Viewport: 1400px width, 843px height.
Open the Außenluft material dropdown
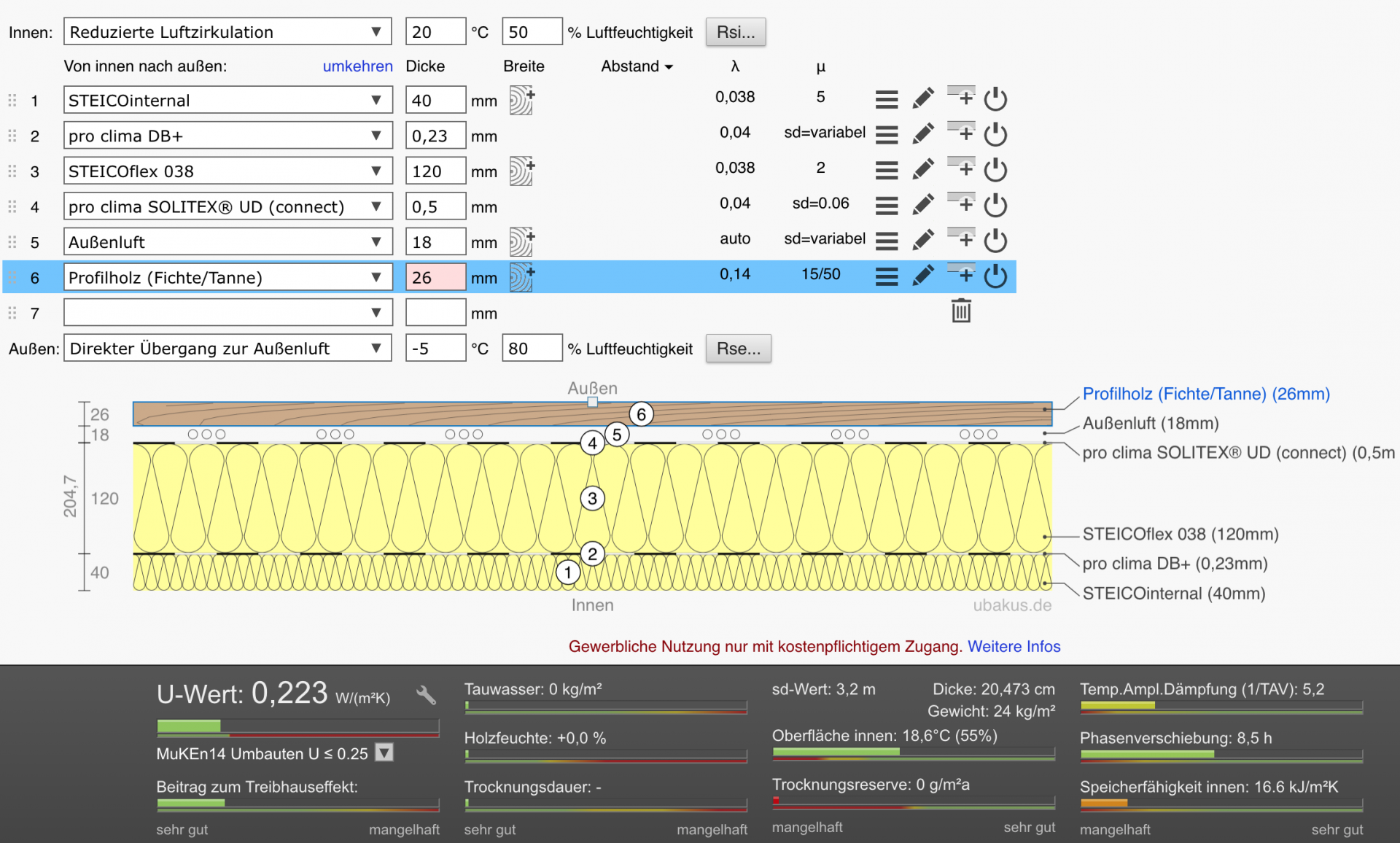(227, 242)
